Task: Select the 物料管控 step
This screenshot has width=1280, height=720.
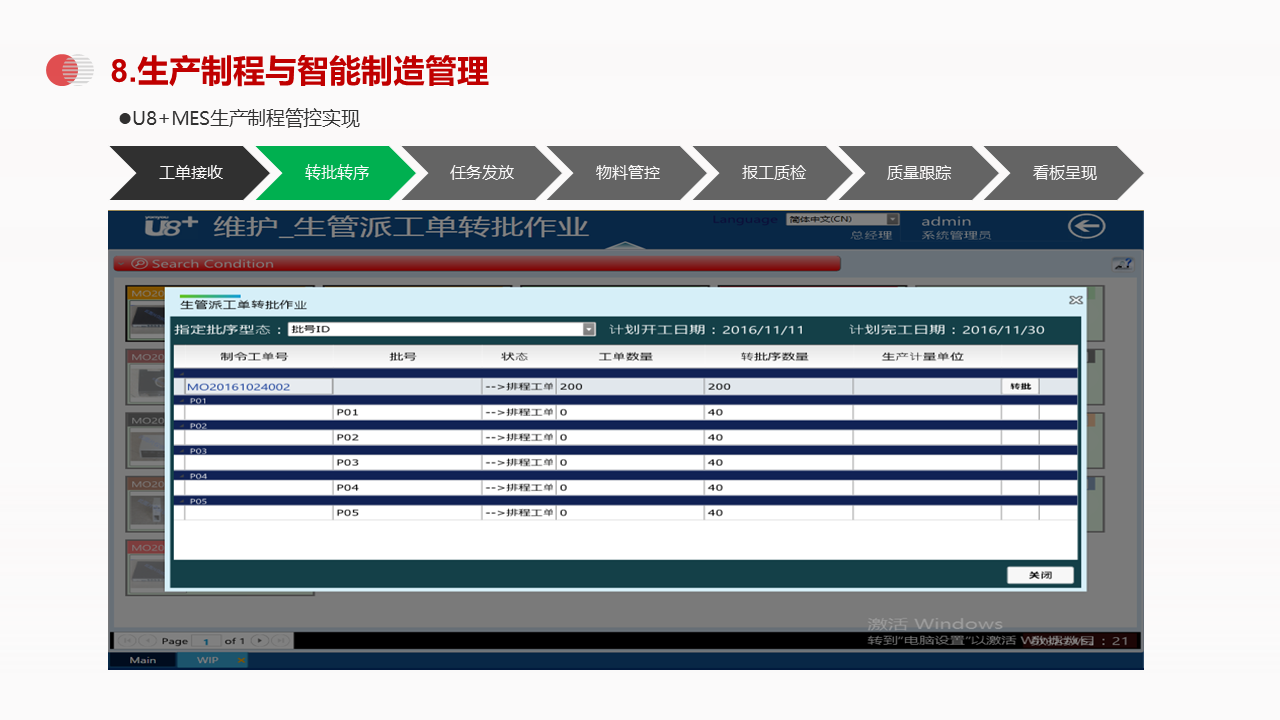Action: click(x=627, y=173)
